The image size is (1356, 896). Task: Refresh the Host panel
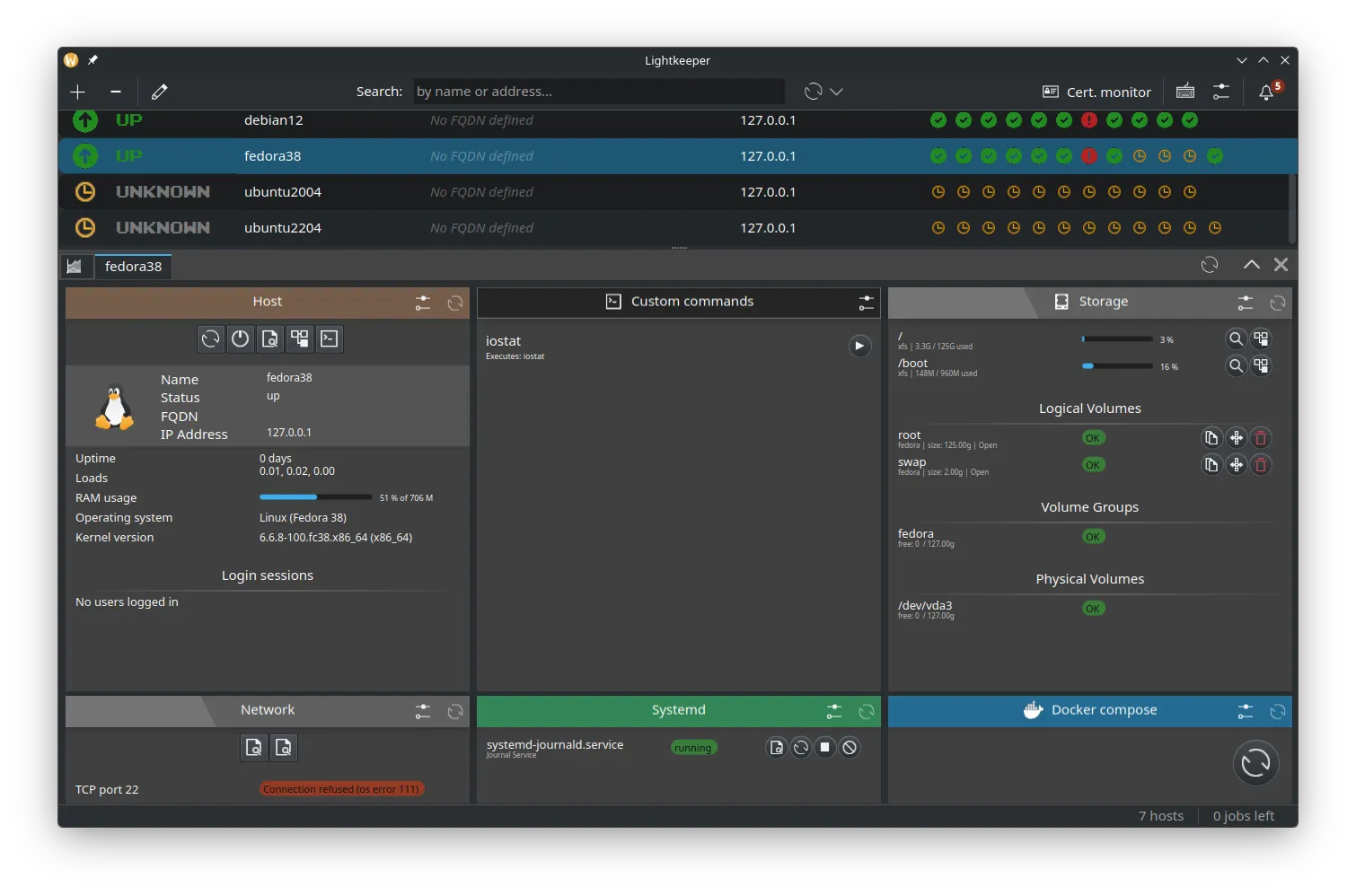[455, 303]
